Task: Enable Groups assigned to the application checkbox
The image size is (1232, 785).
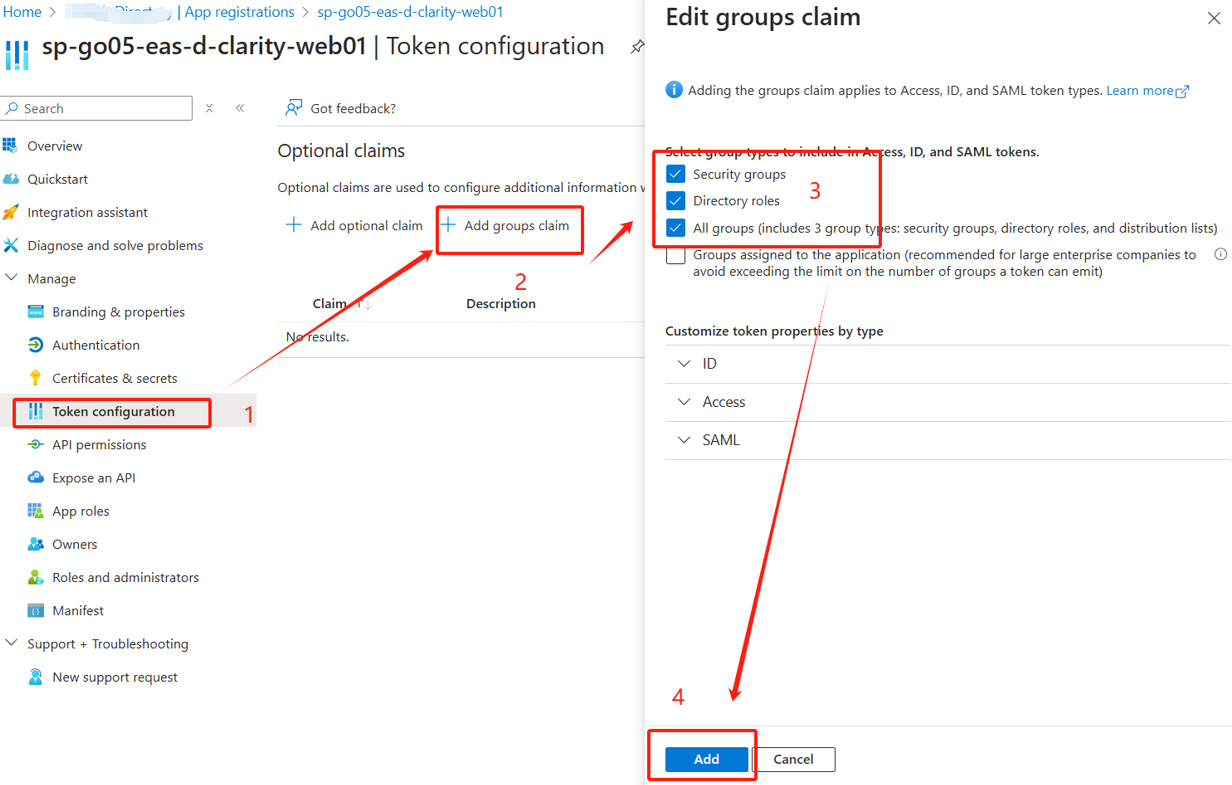Action: pyautogui.click(x=676, y=256)
